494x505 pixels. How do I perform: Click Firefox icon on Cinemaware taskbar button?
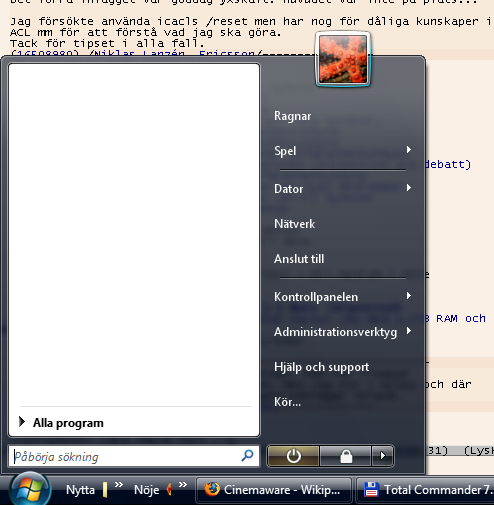(x=211, y=489)
